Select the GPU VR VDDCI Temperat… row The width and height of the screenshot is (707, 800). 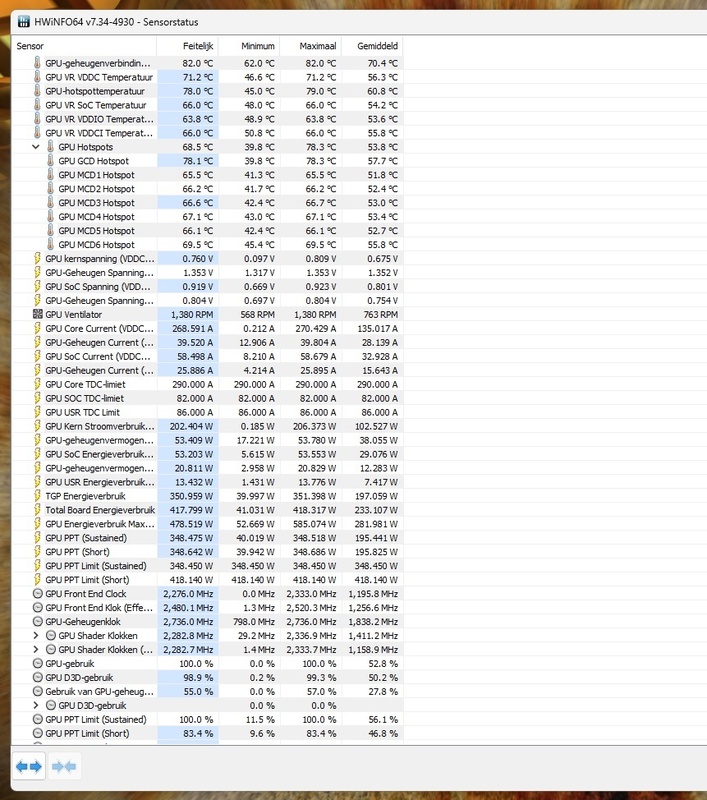[x=207, y=133]
